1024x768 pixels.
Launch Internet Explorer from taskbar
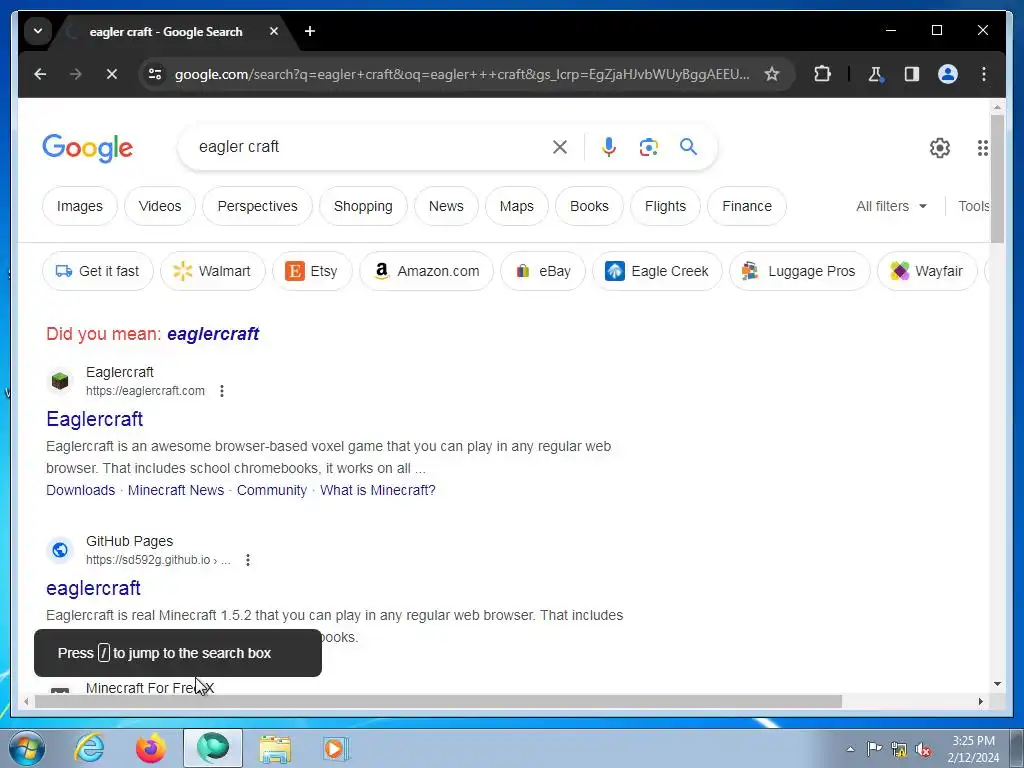coord(89,748)
